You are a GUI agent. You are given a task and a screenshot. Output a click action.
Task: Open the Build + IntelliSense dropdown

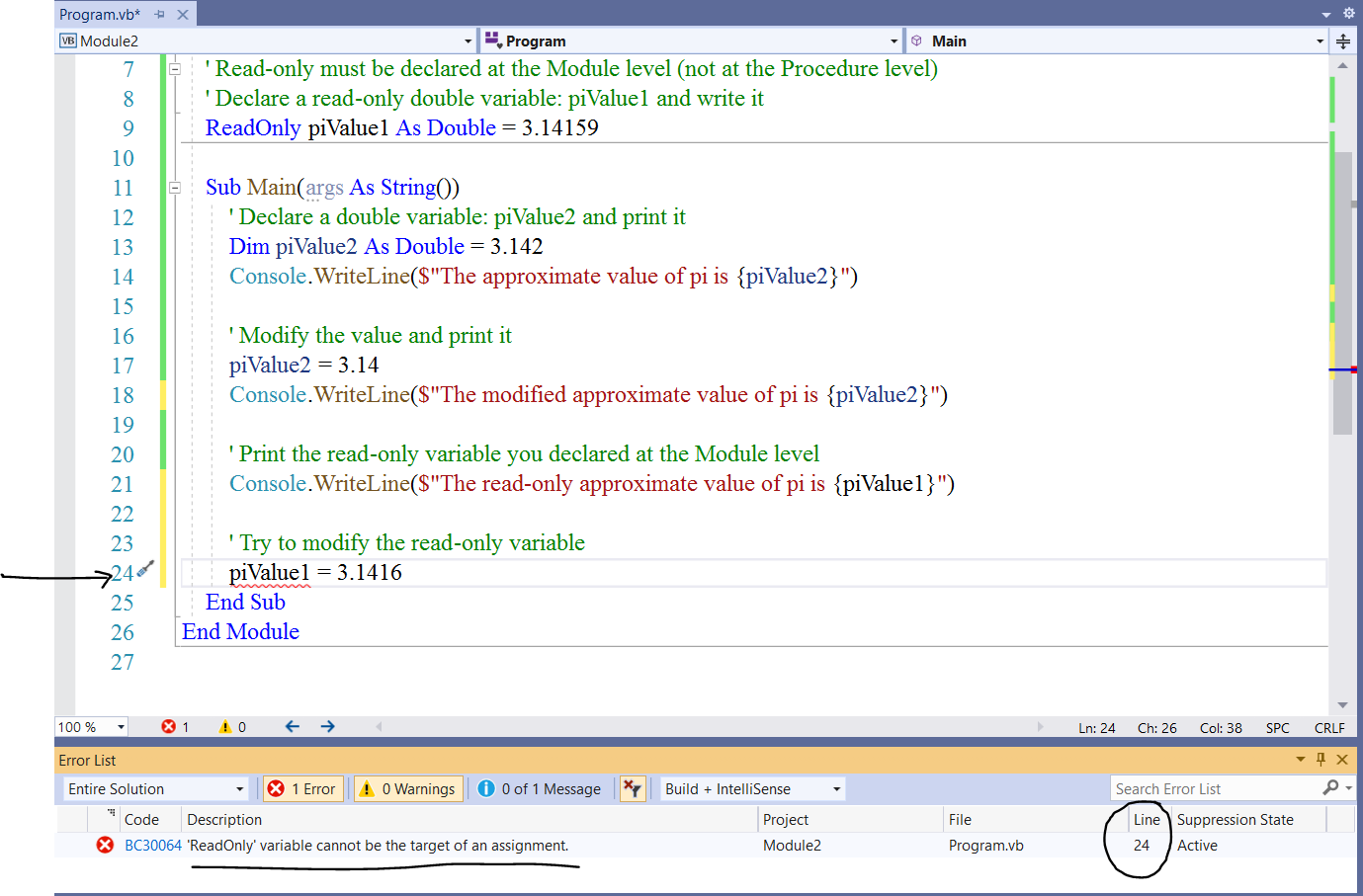pyautogui.click(x=753, y=788)
